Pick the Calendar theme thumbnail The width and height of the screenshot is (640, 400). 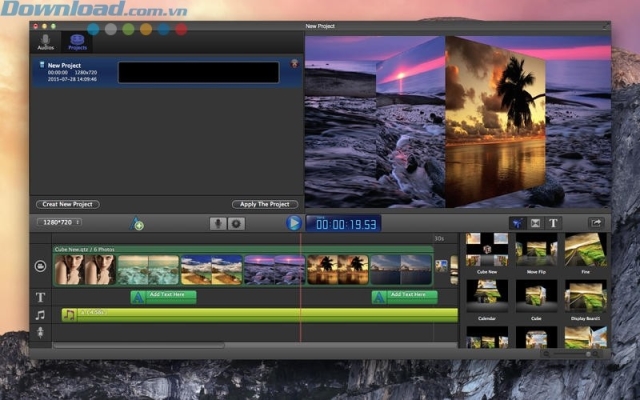[x=487, y=297]
